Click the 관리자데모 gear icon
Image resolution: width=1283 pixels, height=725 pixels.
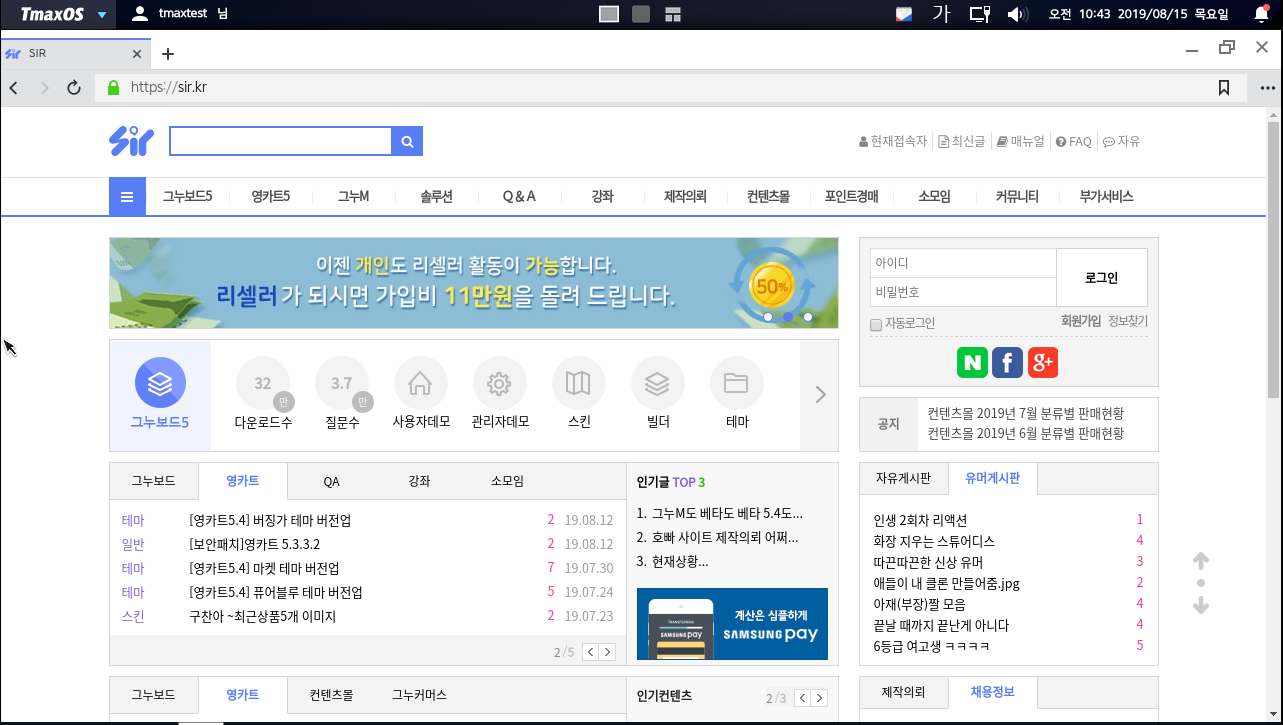499,383
